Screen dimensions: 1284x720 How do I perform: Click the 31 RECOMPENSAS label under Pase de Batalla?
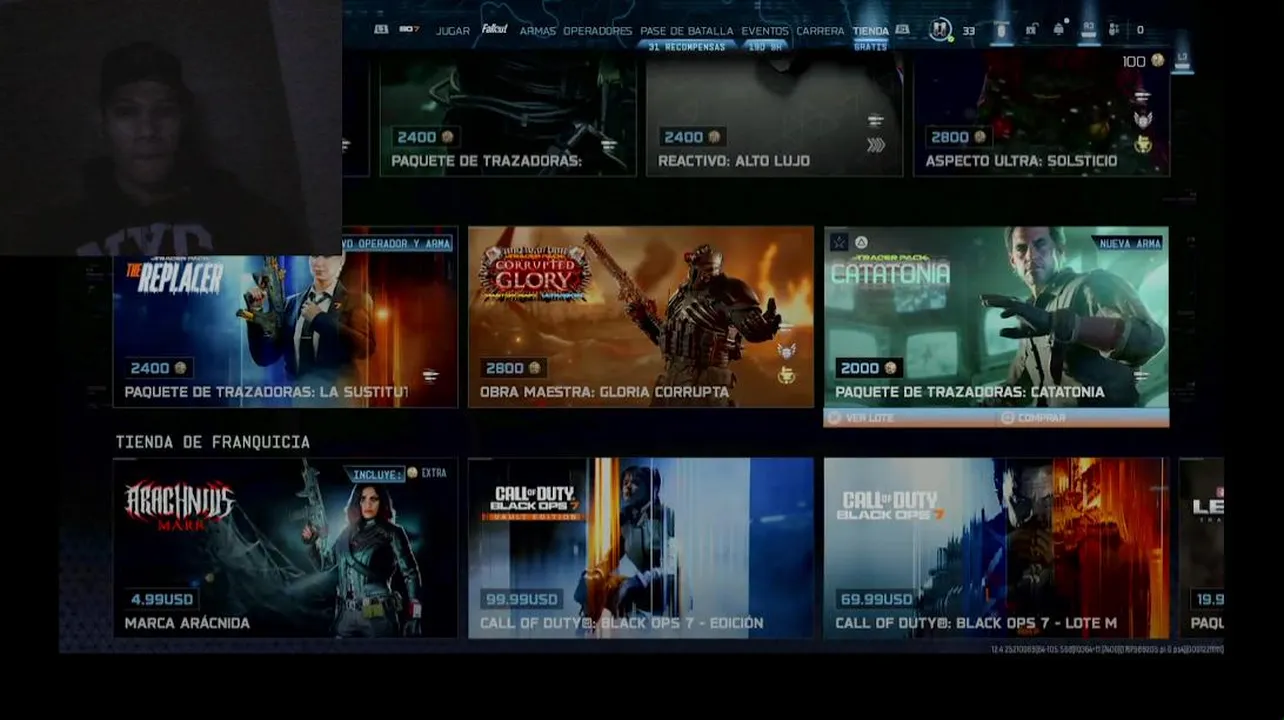point(686,47)
